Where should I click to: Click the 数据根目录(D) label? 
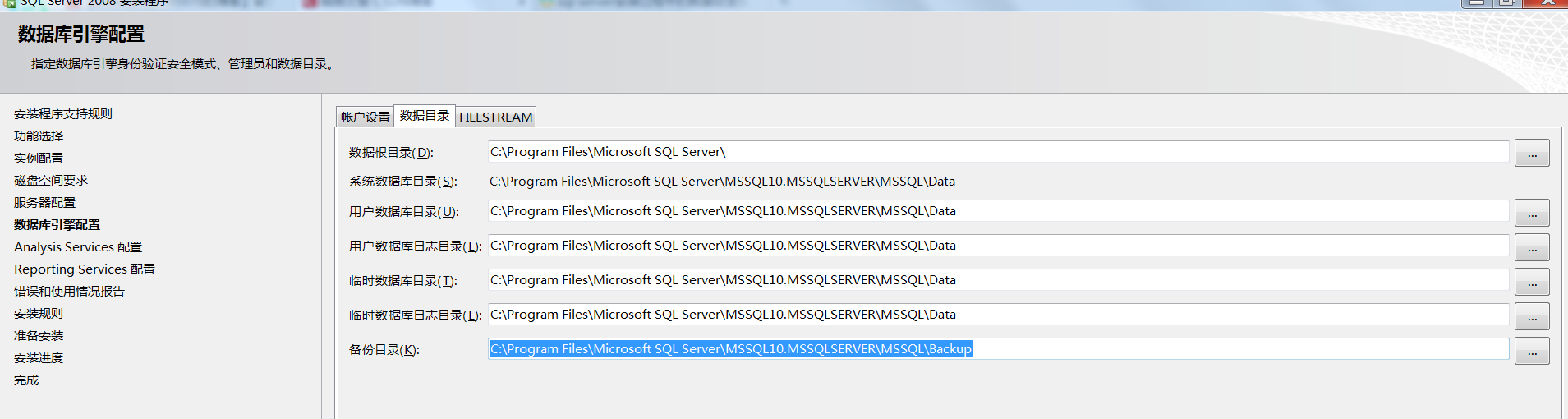(x=391, y=153)
